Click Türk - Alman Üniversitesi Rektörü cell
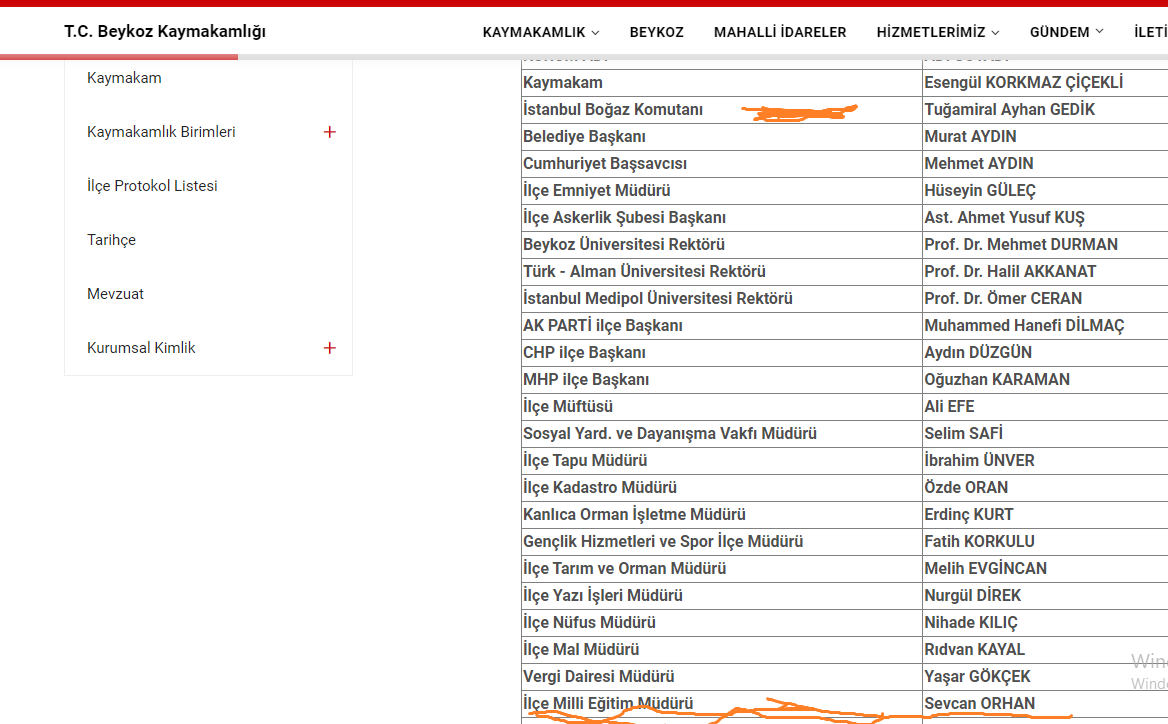The image size is (1168, 724). [722, 271]
